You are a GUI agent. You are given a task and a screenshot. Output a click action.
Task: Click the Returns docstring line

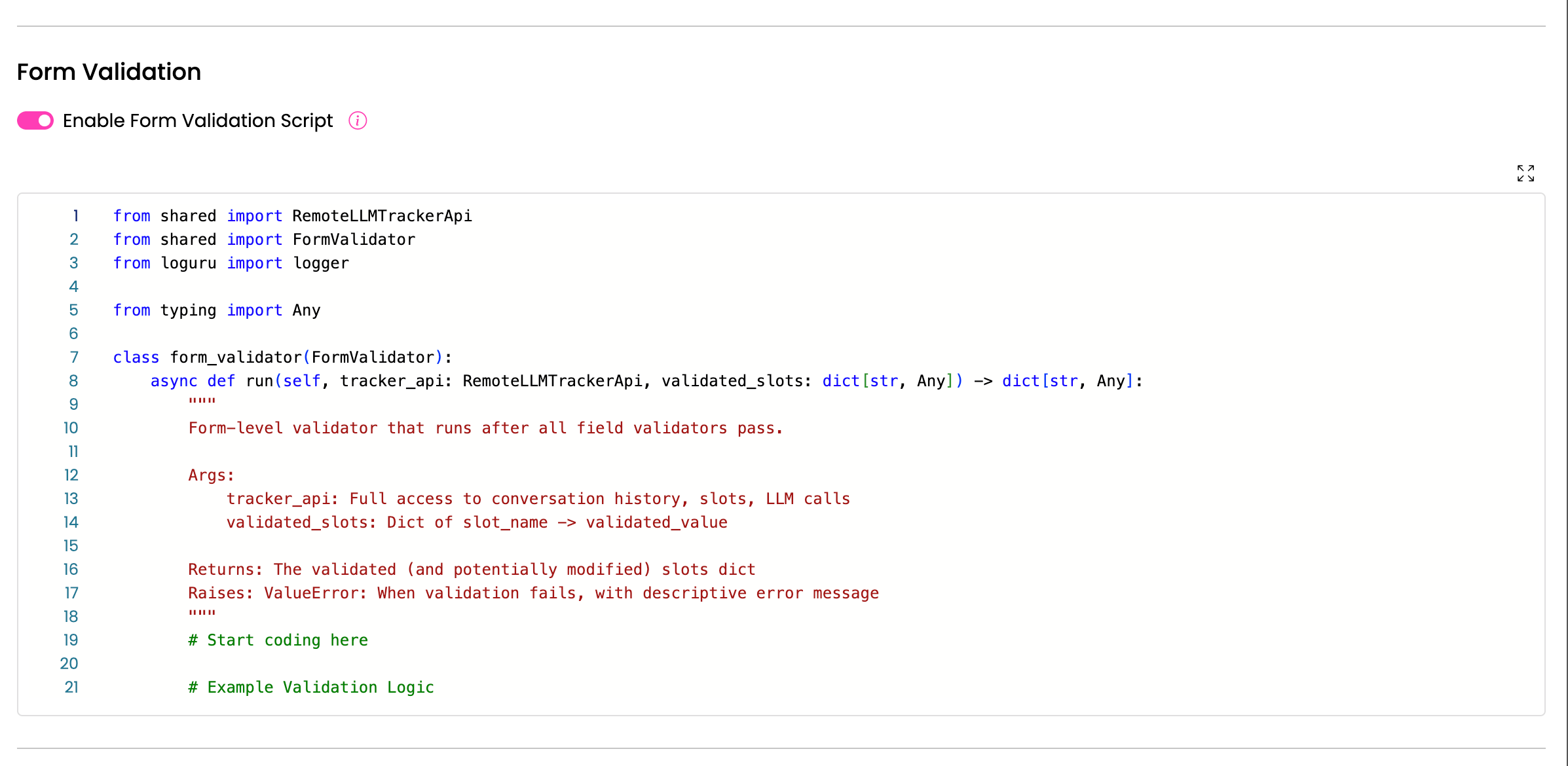point(472,570)
